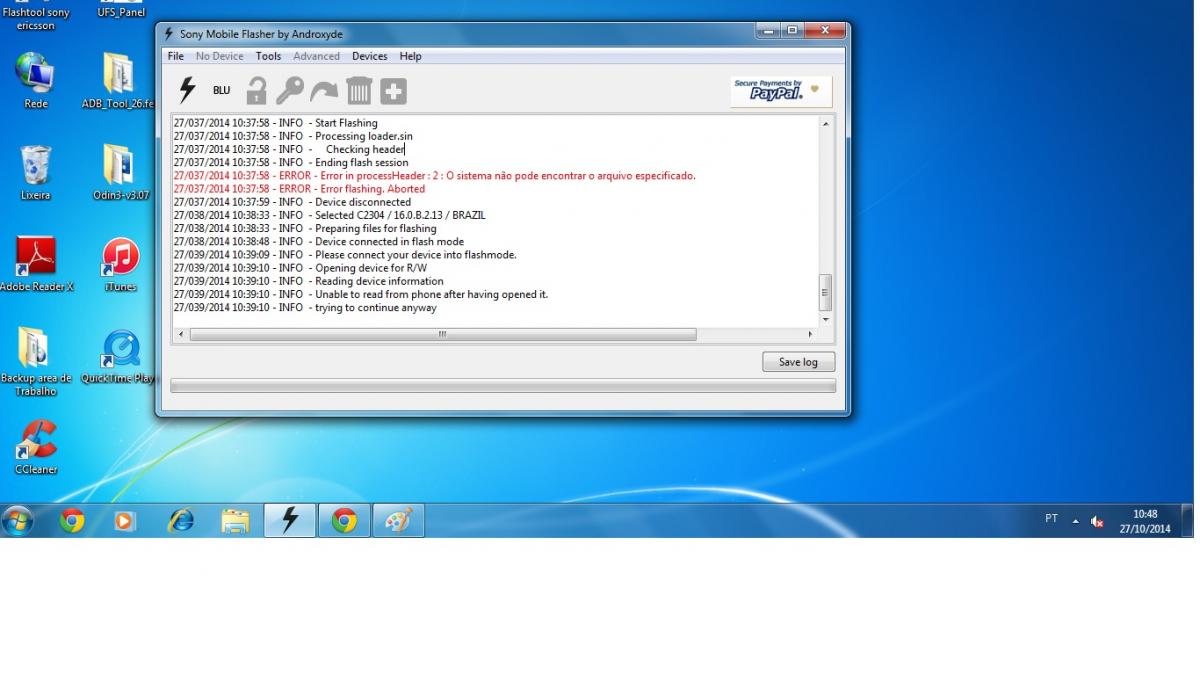Open first Chrome icon next to Start
The width and height of the screenshot is (1200, 675).
click(72, 520)
